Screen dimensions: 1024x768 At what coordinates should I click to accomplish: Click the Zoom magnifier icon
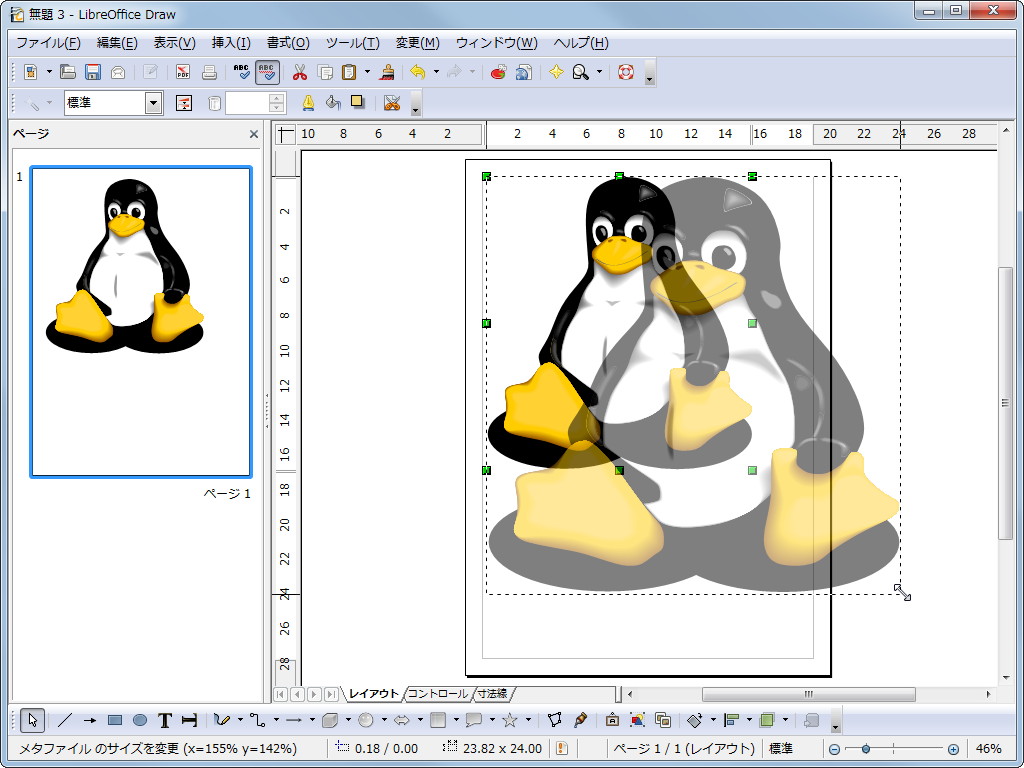pyautogui.click(x=581, y=72)
